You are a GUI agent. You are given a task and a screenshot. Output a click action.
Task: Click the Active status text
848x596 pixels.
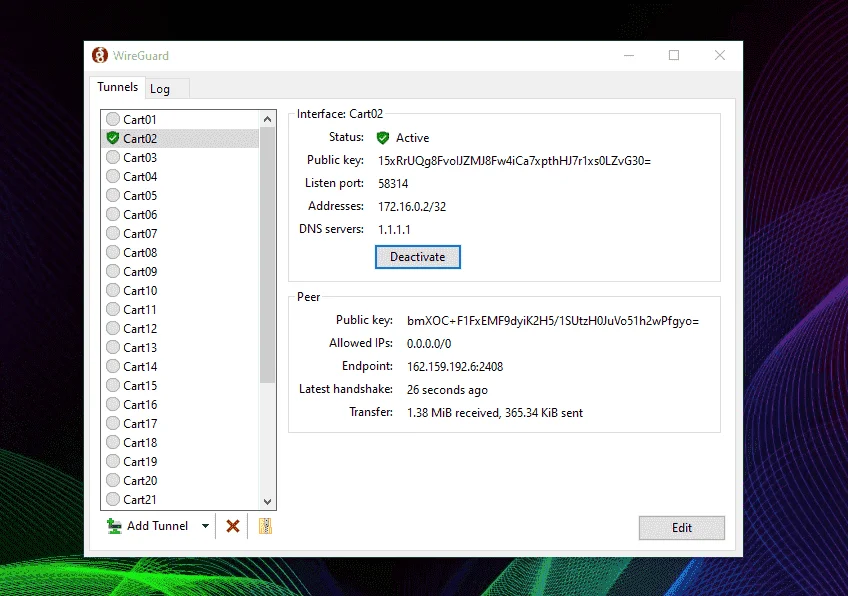coord(413,138)
